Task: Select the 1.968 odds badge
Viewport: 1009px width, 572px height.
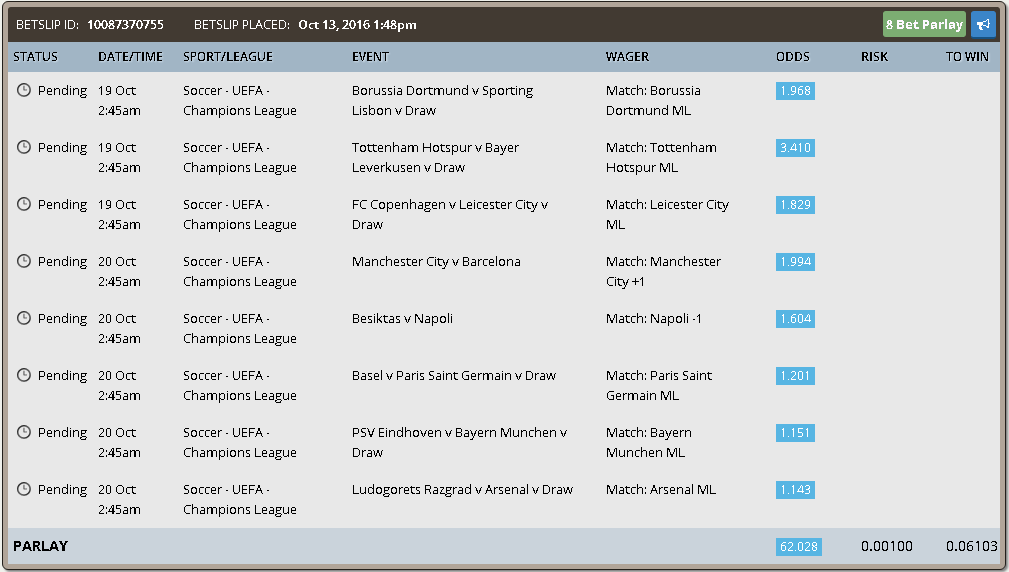Action: tap(795, 91)
